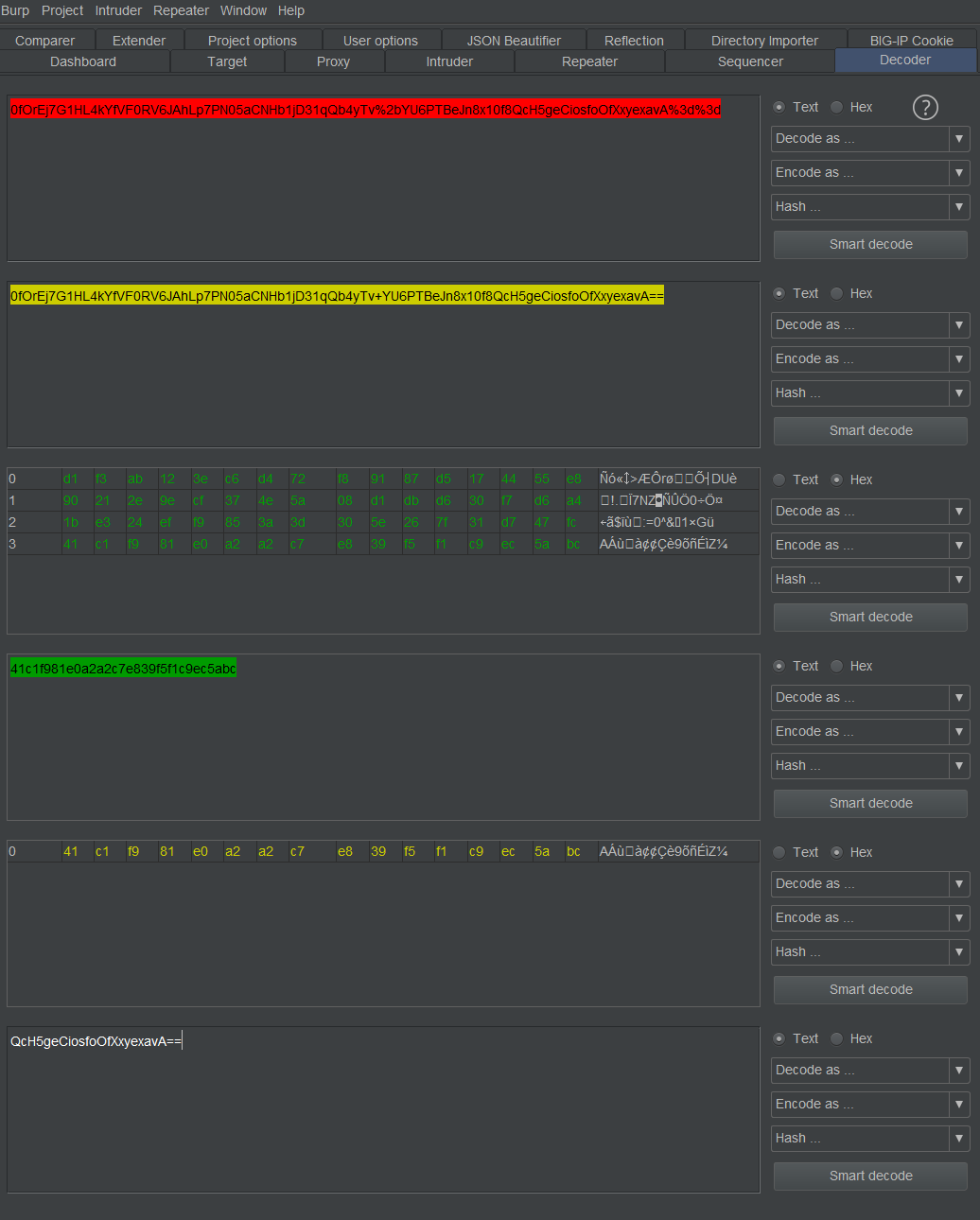Click dropdown arrow of third panel's Hash
The width and height of the screenshot is (980, 1220).
point(959,580)
